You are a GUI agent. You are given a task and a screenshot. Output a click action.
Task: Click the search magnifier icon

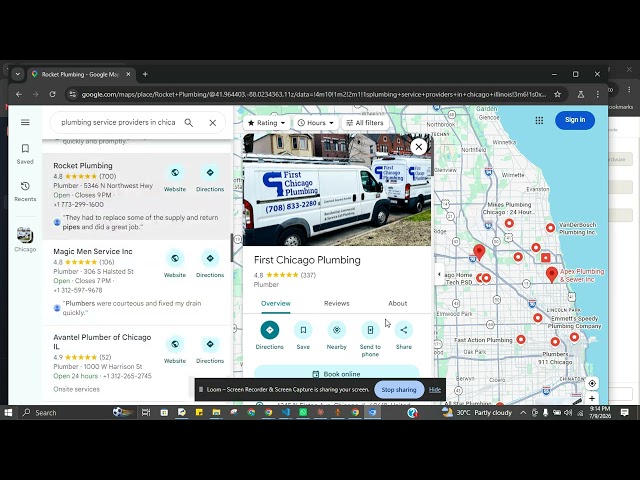coord(189,122)
